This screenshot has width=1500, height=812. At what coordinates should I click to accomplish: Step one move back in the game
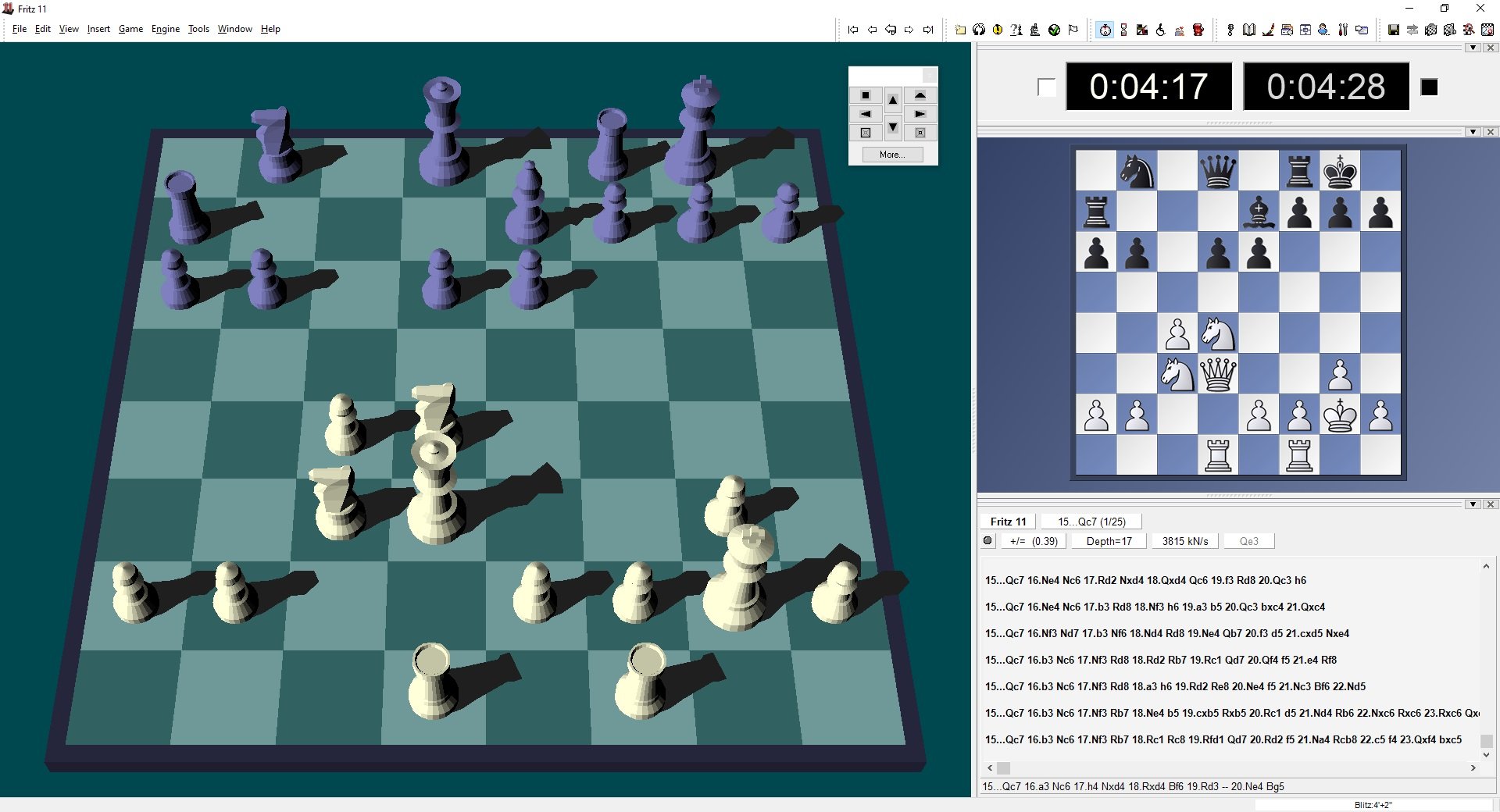(x=872, y=30)
